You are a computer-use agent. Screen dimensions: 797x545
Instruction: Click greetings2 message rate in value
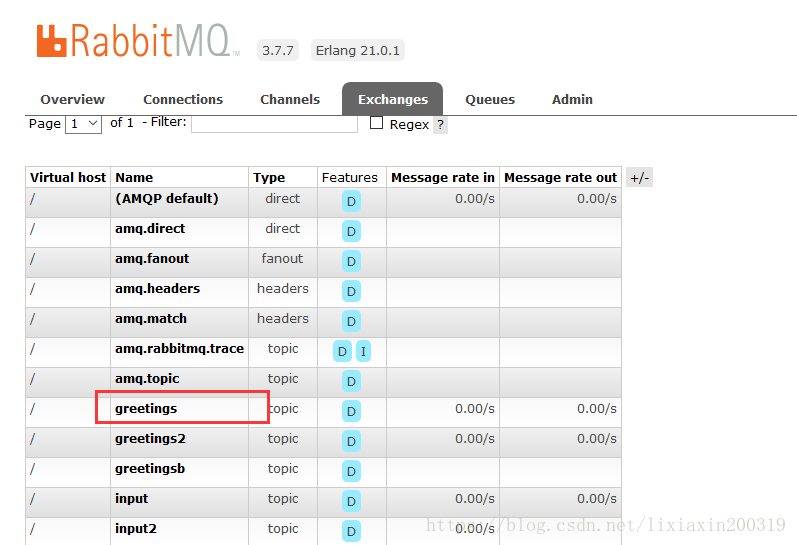475,439
